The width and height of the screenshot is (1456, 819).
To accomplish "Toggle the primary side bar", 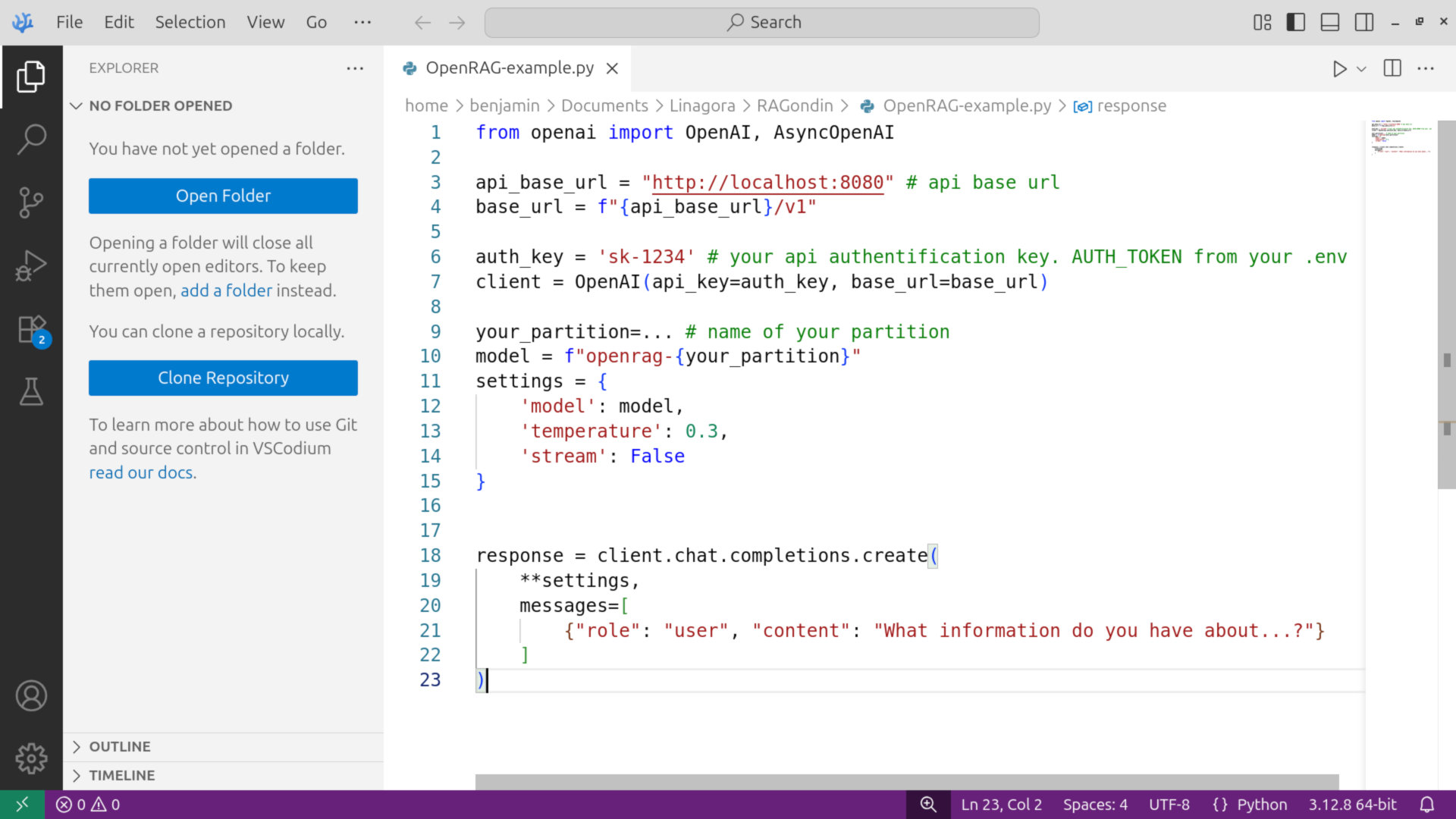I will (1296, 23).
